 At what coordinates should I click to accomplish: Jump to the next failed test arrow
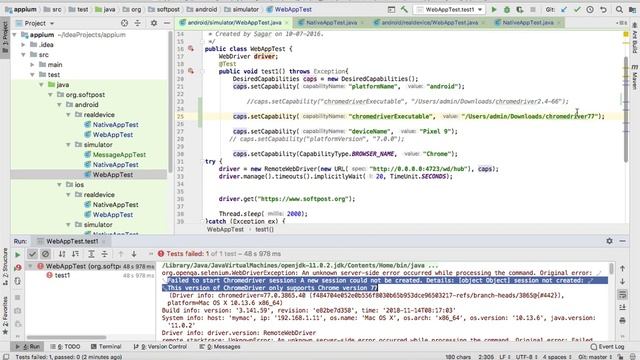[x=134, y=254]
